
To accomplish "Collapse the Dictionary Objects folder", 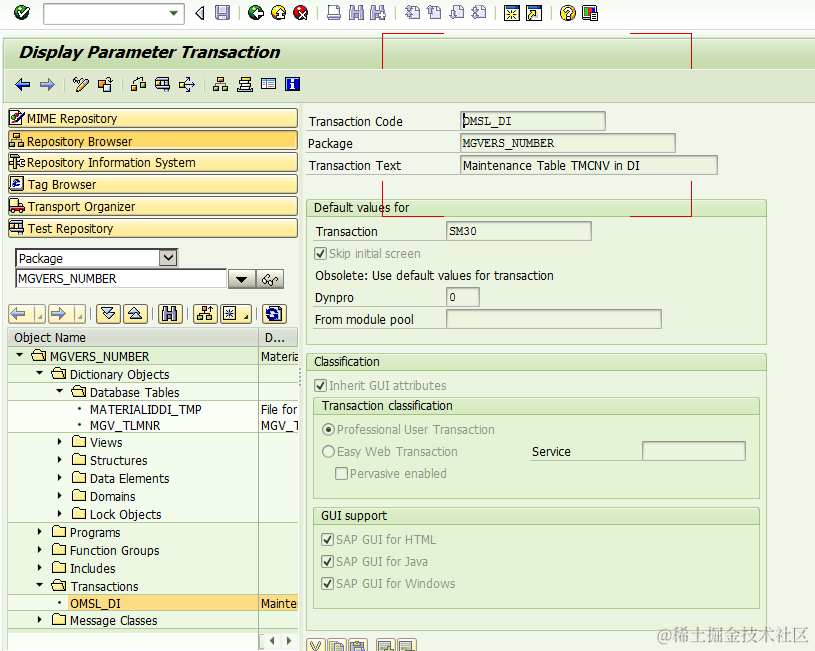I will [40, 373].
